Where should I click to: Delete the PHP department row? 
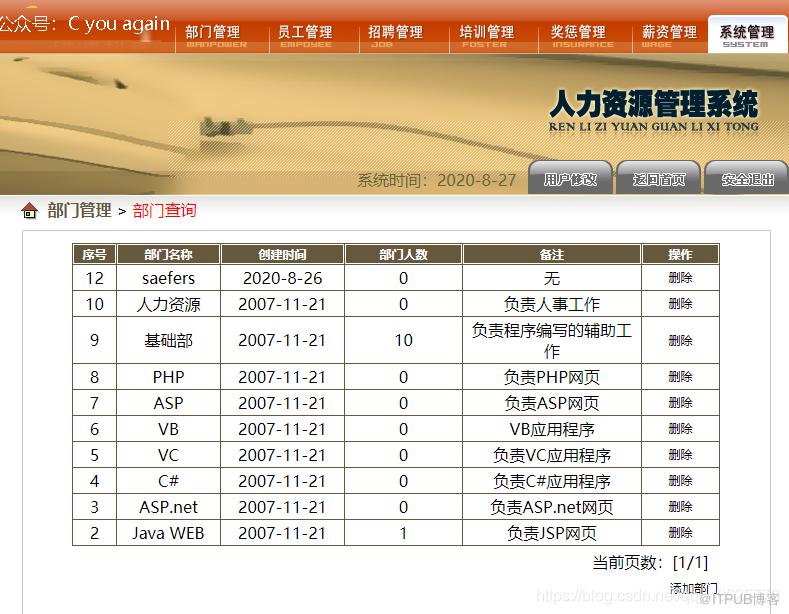(x=680, y=377)
